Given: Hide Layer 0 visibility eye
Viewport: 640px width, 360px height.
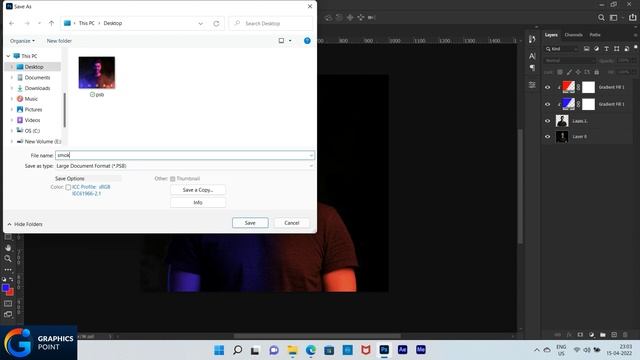Looking at the screenshot, I should (x=548, y=137).
